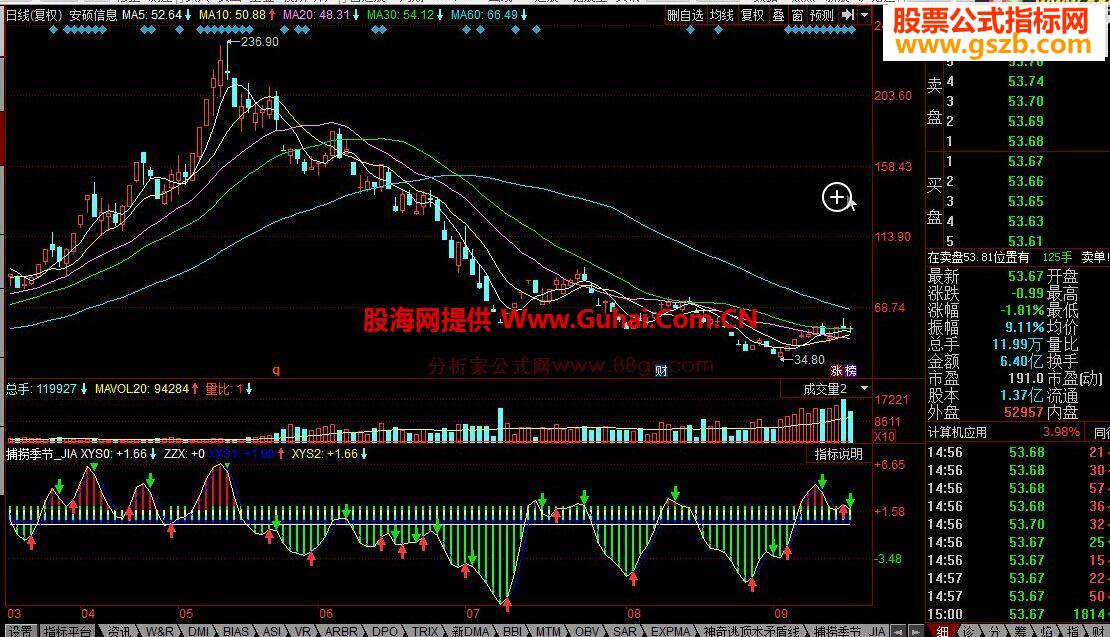The width and height of the screenshot is (1110, 637).
Task: Toggle 复权 price adjustment
Action: click(752, 15)
